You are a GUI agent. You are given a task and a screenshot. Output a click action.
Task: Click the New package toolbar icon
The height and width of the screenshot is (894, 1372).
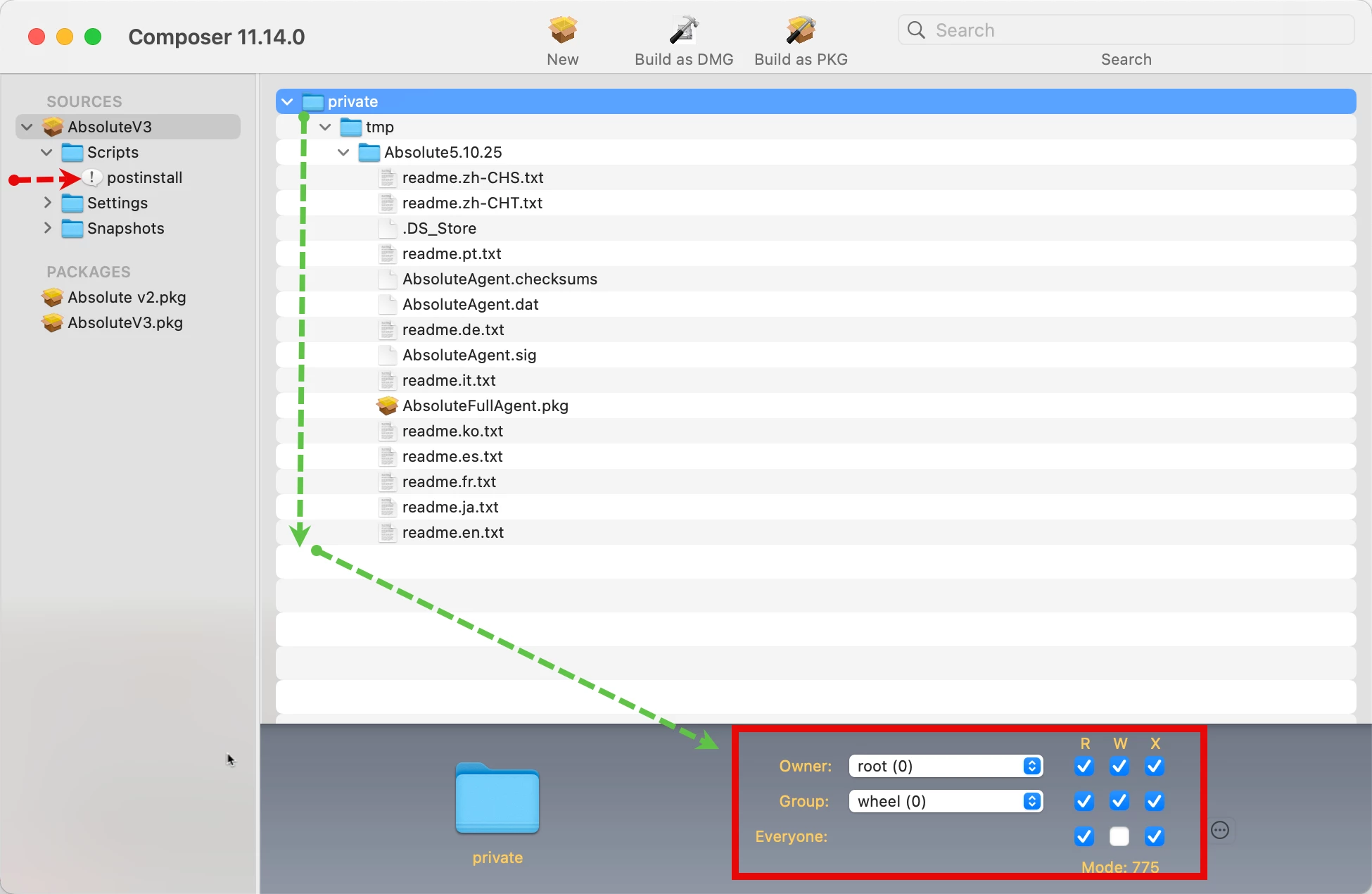tap(563, 30)
